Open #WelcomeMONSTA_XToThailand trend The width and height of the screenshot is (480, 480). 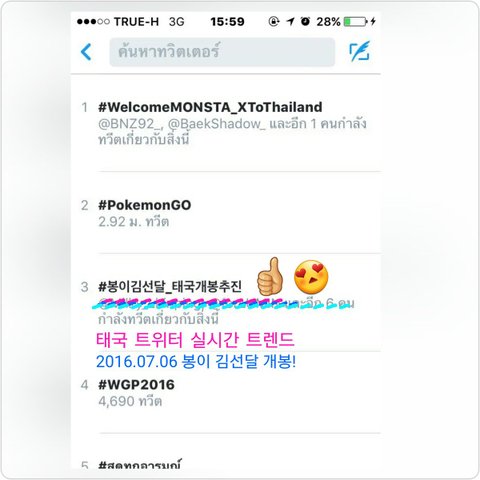coord(210,107)
